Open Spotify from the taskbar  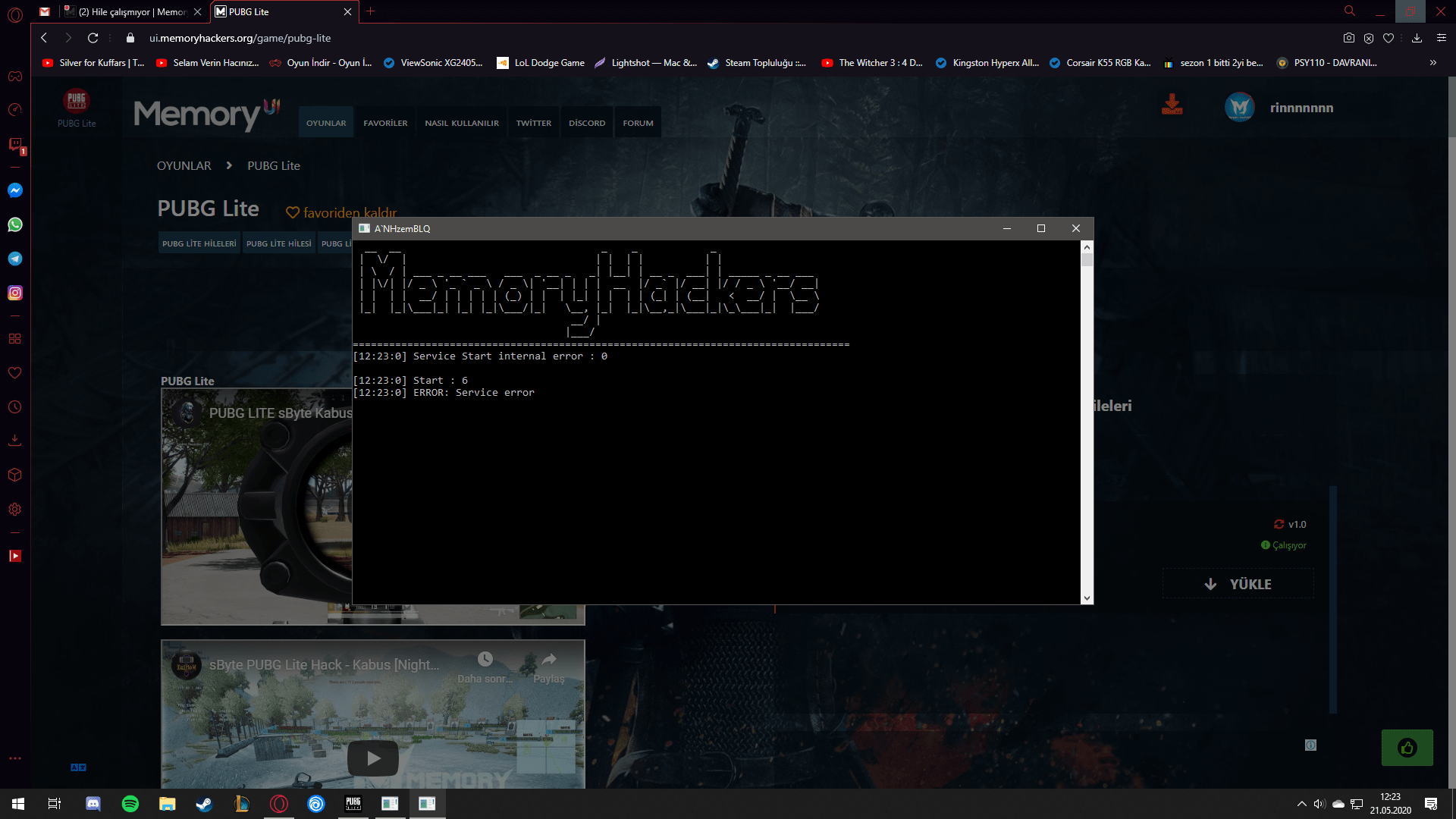130,804
